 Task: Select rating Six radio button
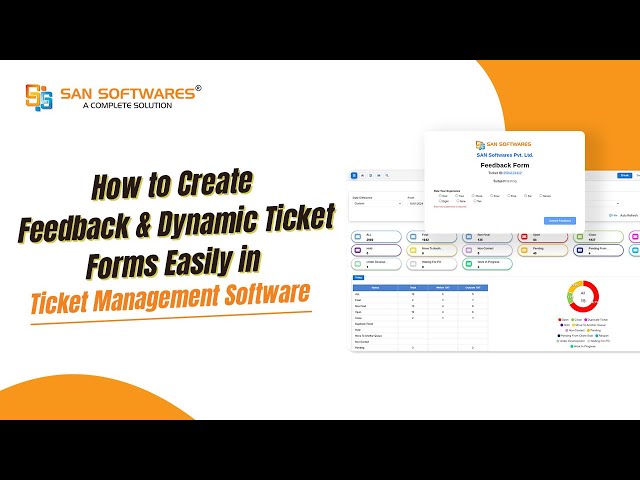525,196
